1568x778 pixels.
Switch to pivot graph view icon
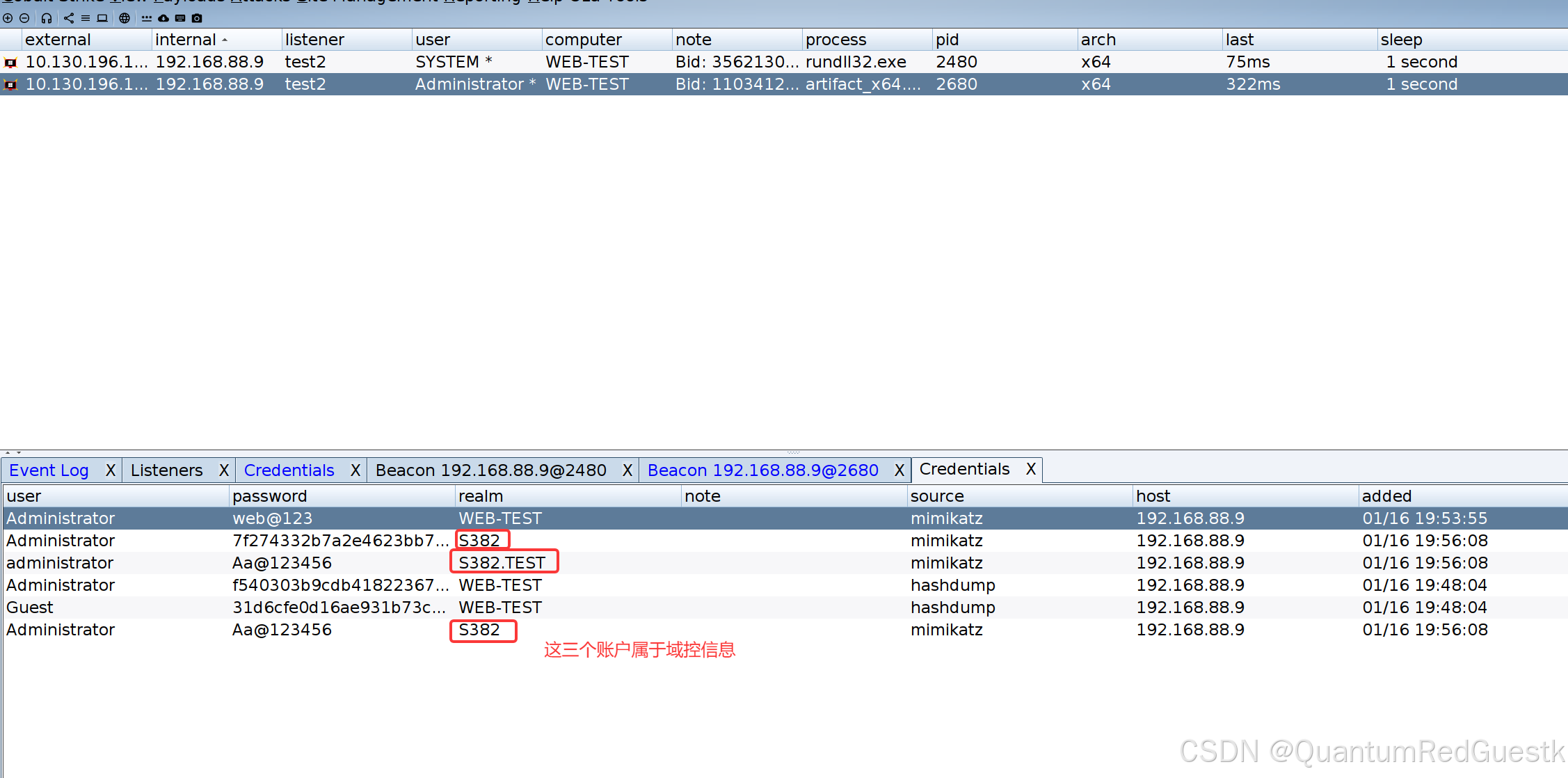69,18
